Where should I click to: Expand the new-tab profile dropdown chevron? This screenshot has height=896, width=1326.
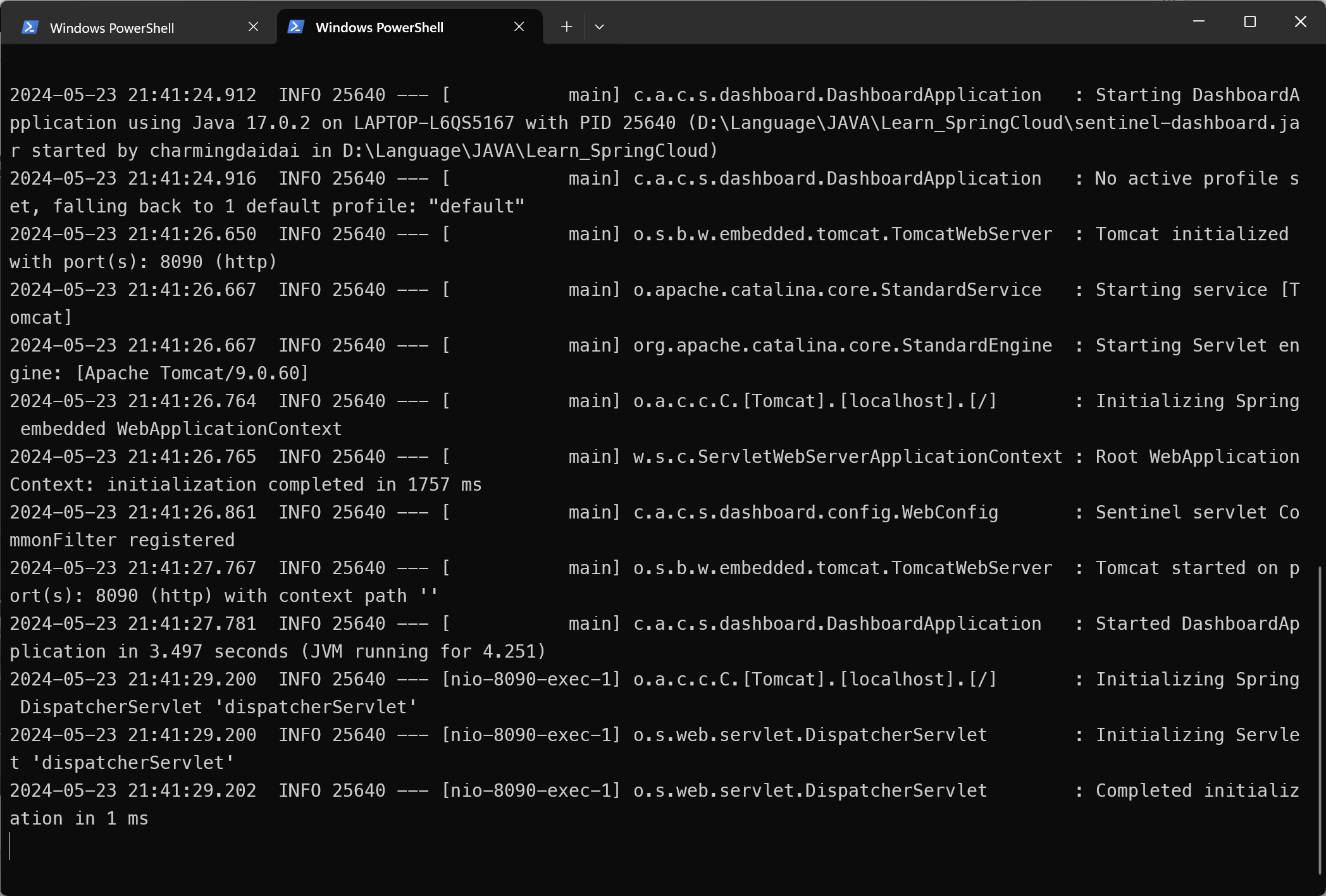coord(599,27)
